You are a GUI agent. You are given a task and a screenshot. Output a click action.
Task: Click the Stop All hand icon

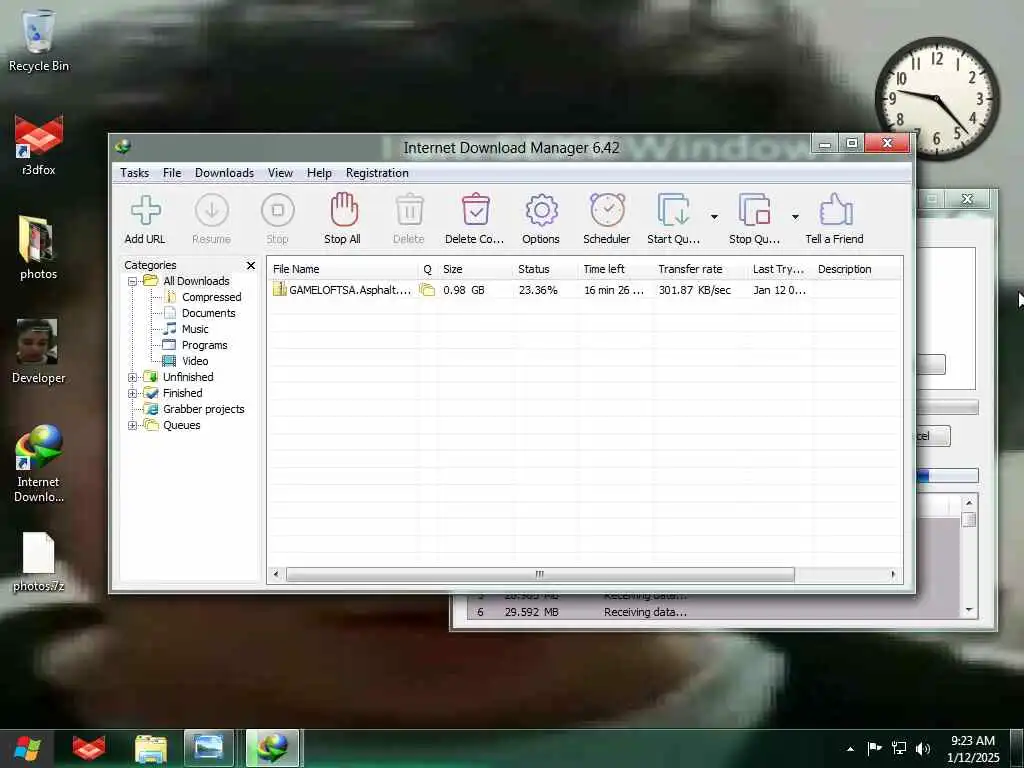(344, 210)
